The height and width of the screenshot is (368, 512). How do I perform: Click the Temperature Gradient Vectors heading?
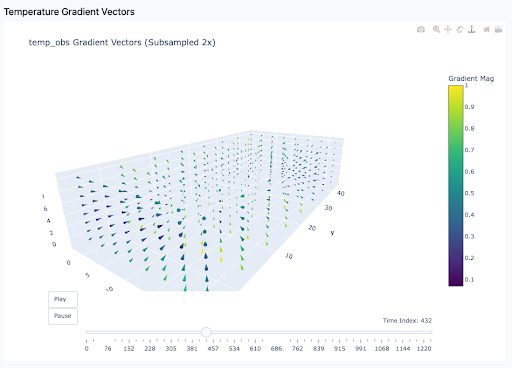coord(69,12)
